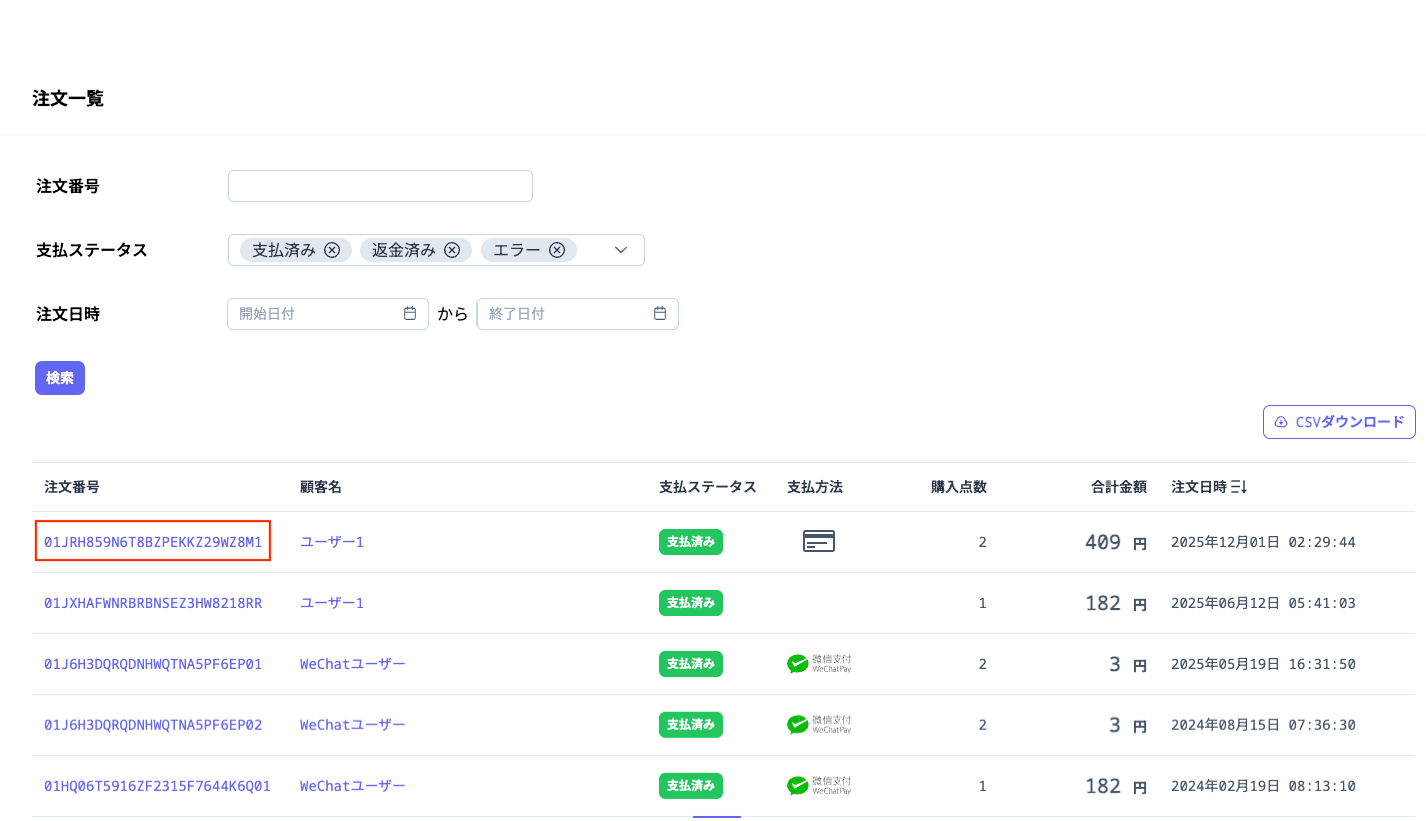Viewport: 1426px width, 821px height.
Task: Click the 購入点数 column header
Action: tap(959, 487)
